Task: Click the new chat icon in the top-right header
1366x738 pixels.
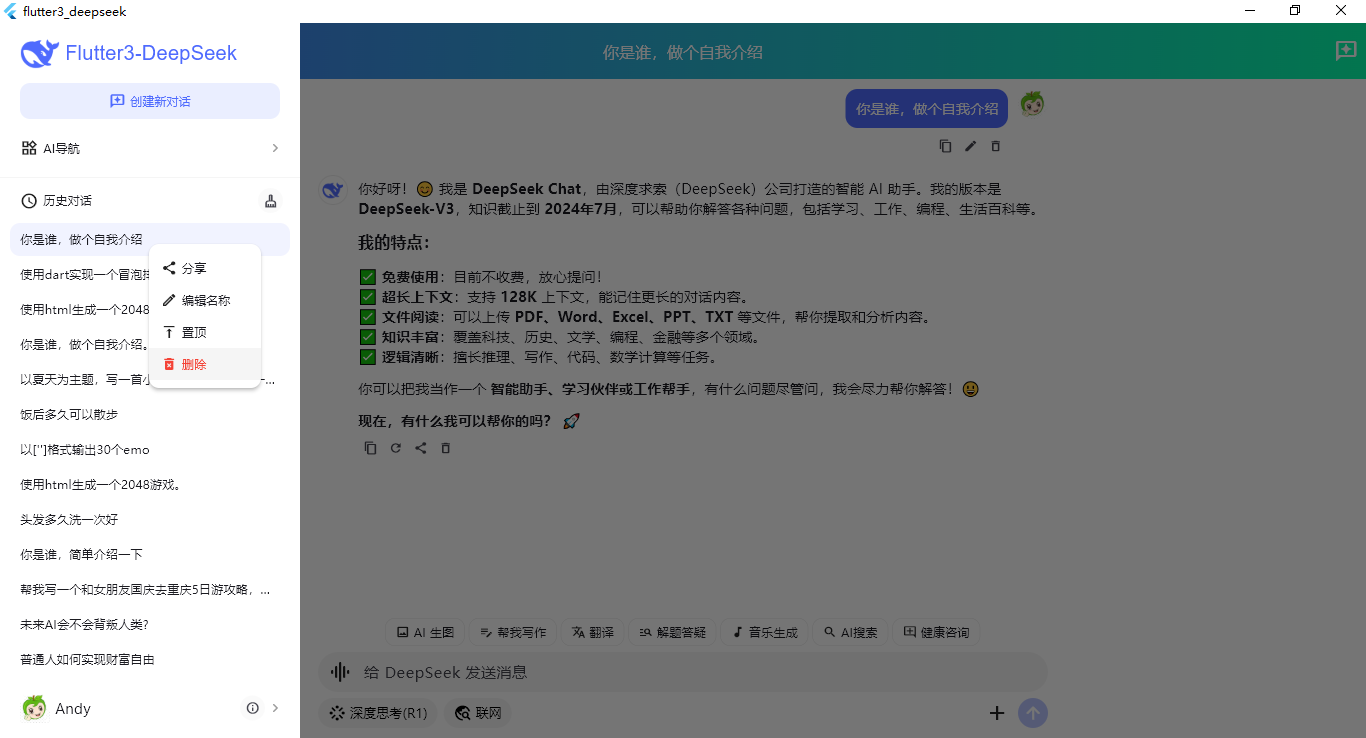Action: (1346, 51)
